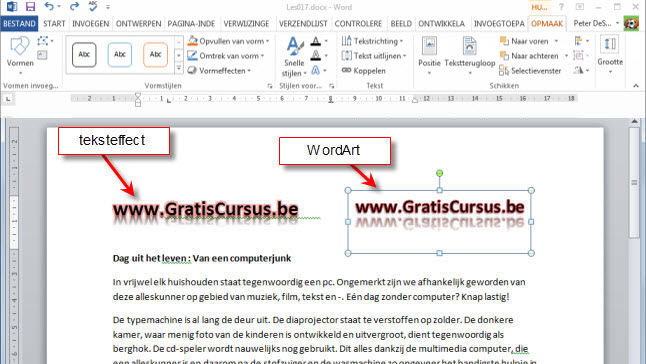Switch to the INVOEGEN tab
The image size is (646, 364).
coord(91,24)
